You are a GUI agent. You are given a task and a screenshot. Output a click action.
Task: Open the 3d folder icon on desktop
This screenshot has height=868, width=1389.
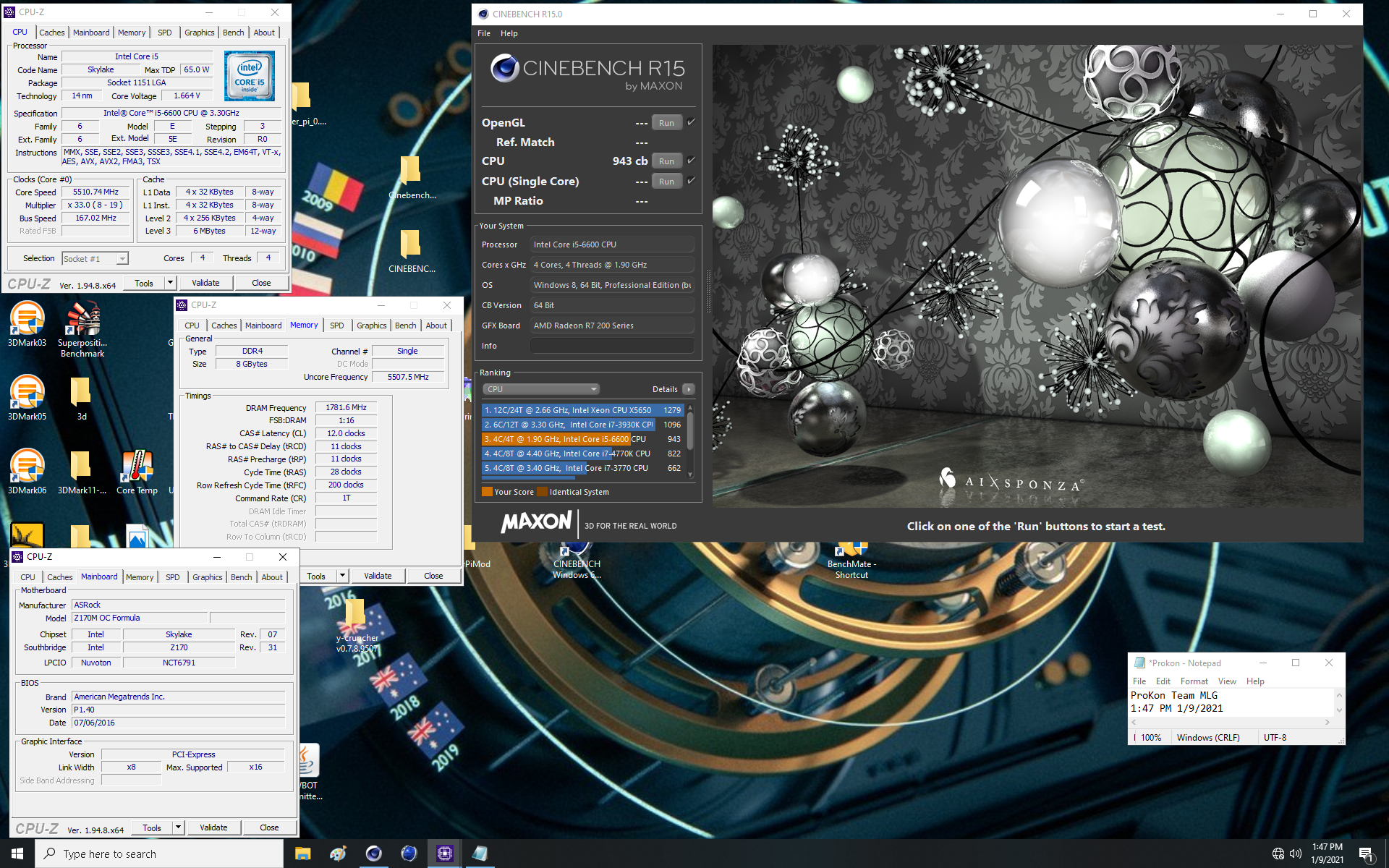pyautogui.click(x=81, y=398)
